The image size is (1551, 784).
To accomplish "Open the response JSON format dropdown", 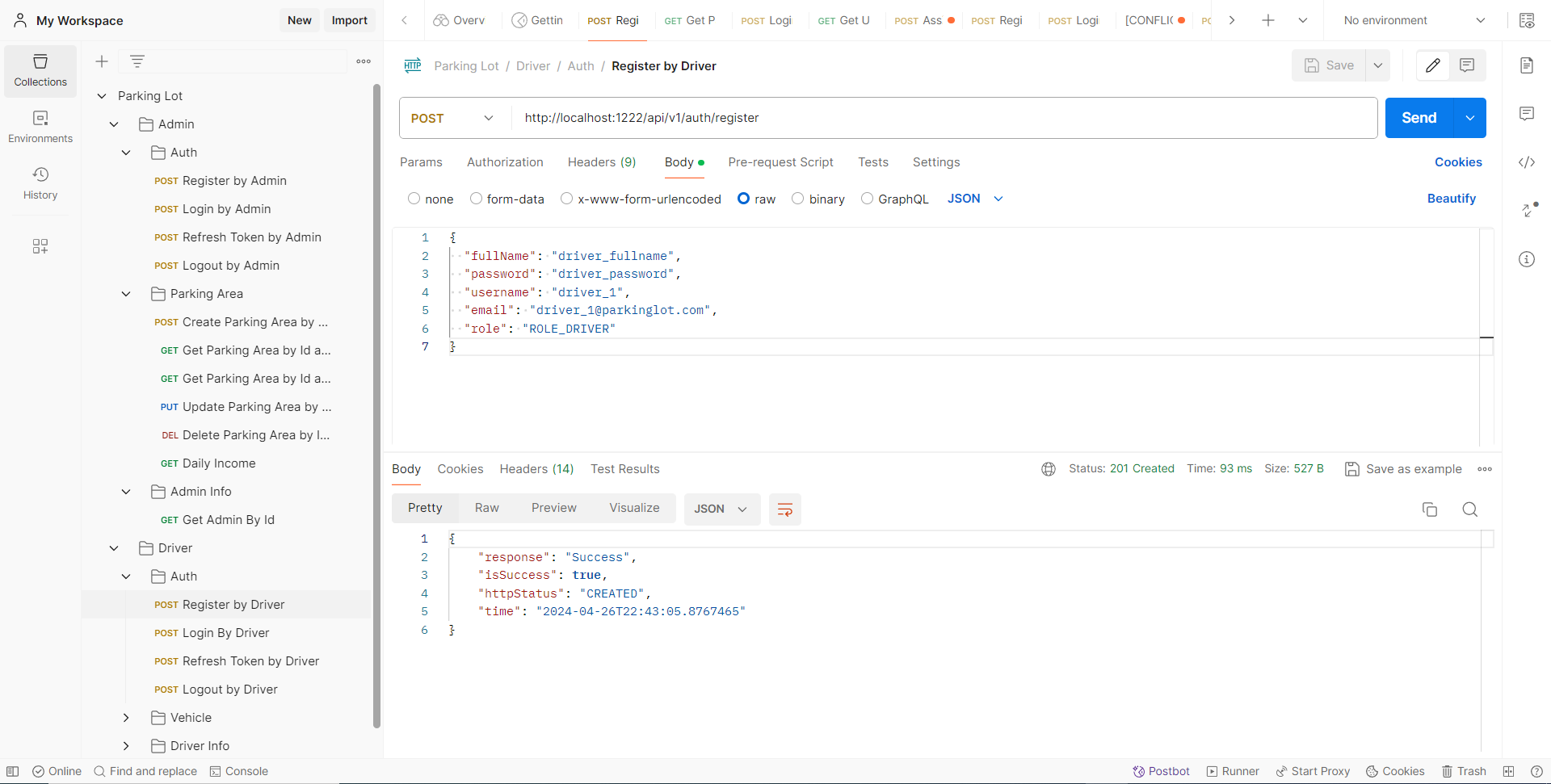I will click(x=721, y=509).
